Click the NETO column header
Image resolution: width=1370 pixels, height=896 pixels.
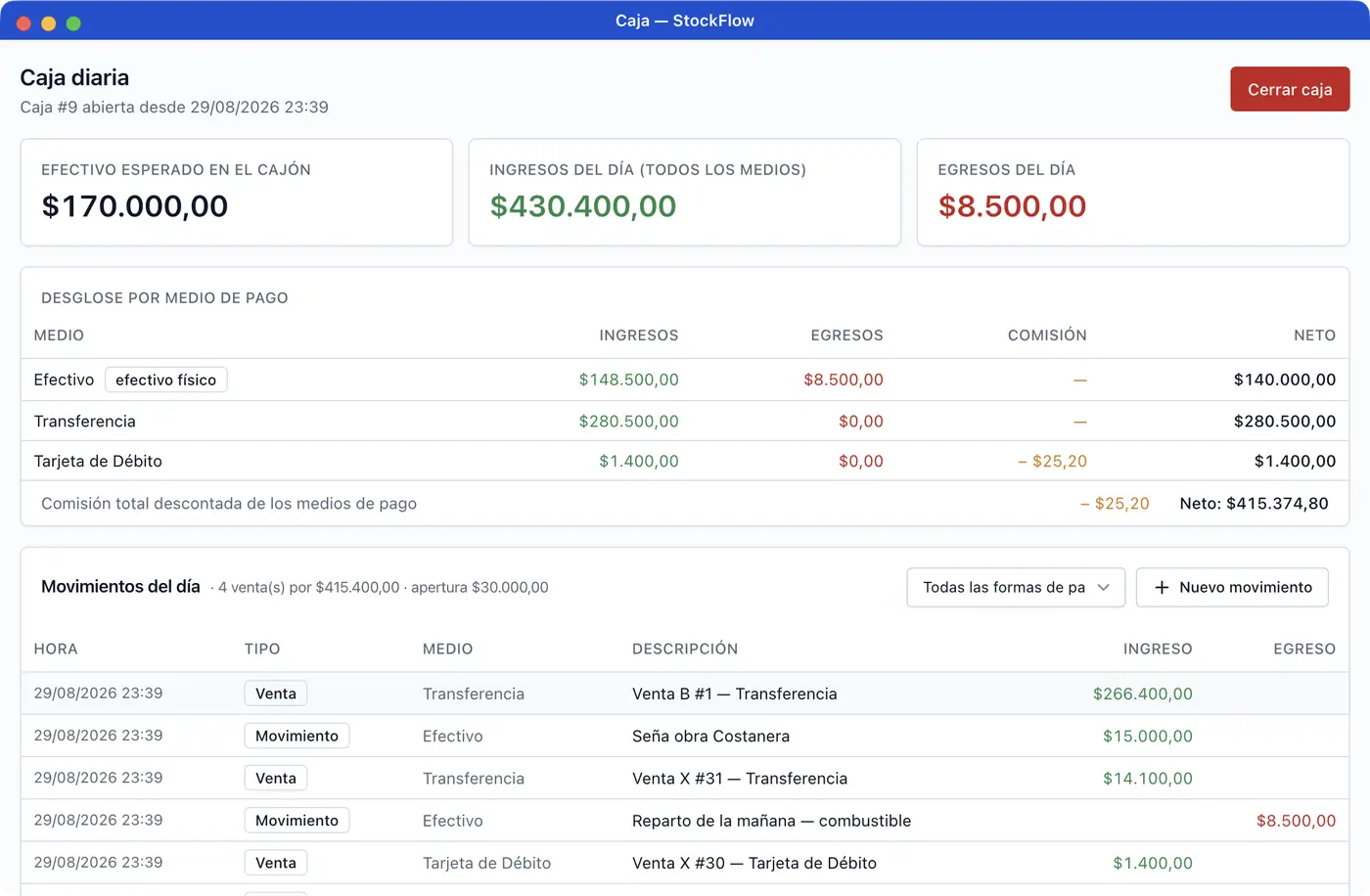click(x=1314, y=335)
